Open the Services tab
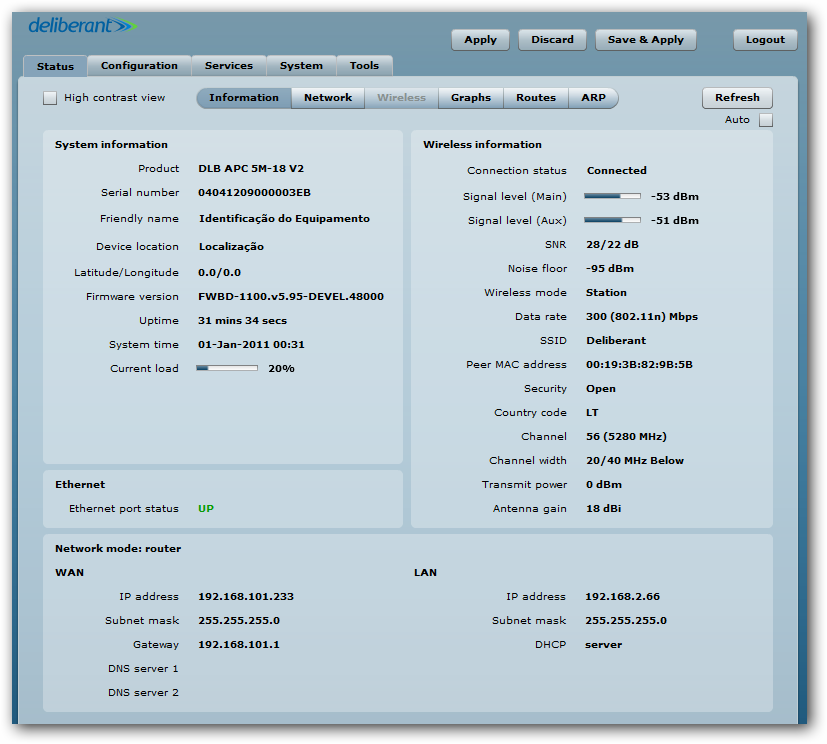Screen dimensions: 827x744 click(228, 64)
